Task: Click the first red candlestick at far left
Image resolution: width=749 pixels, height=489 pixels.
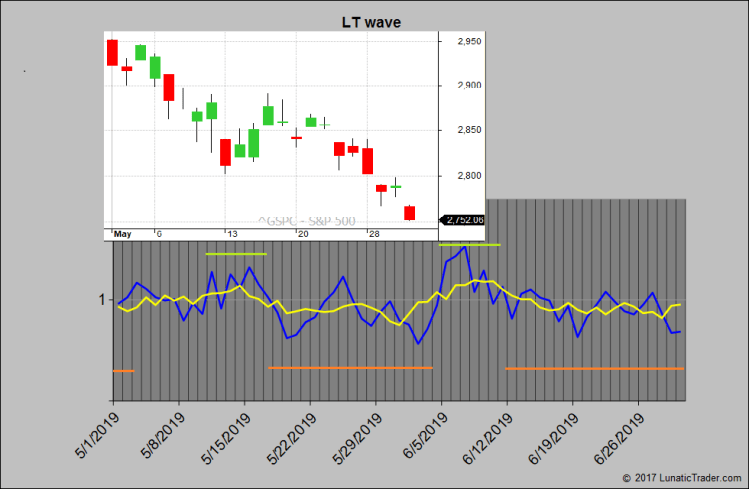Action: tap(112, 52)
